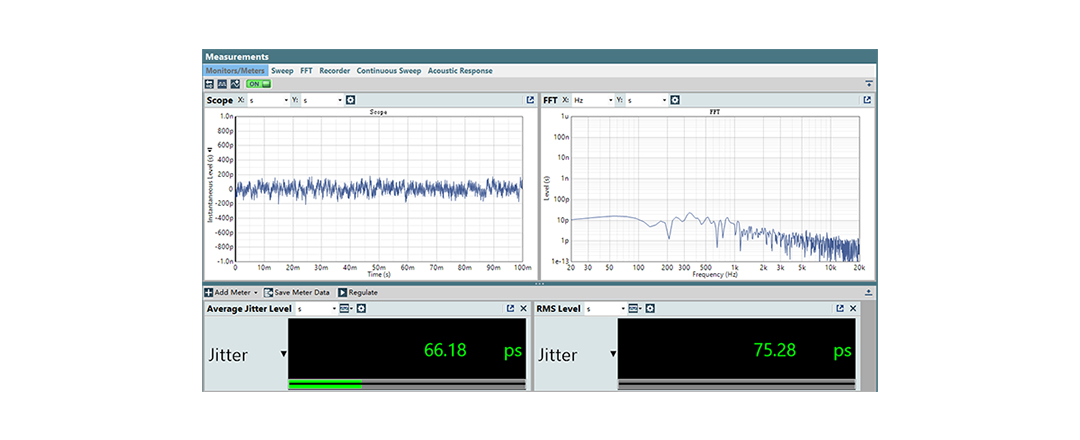Open the Acoustic Response tab
The height and width of the screenshot is (440, 1080).
[x=460, y=71]
